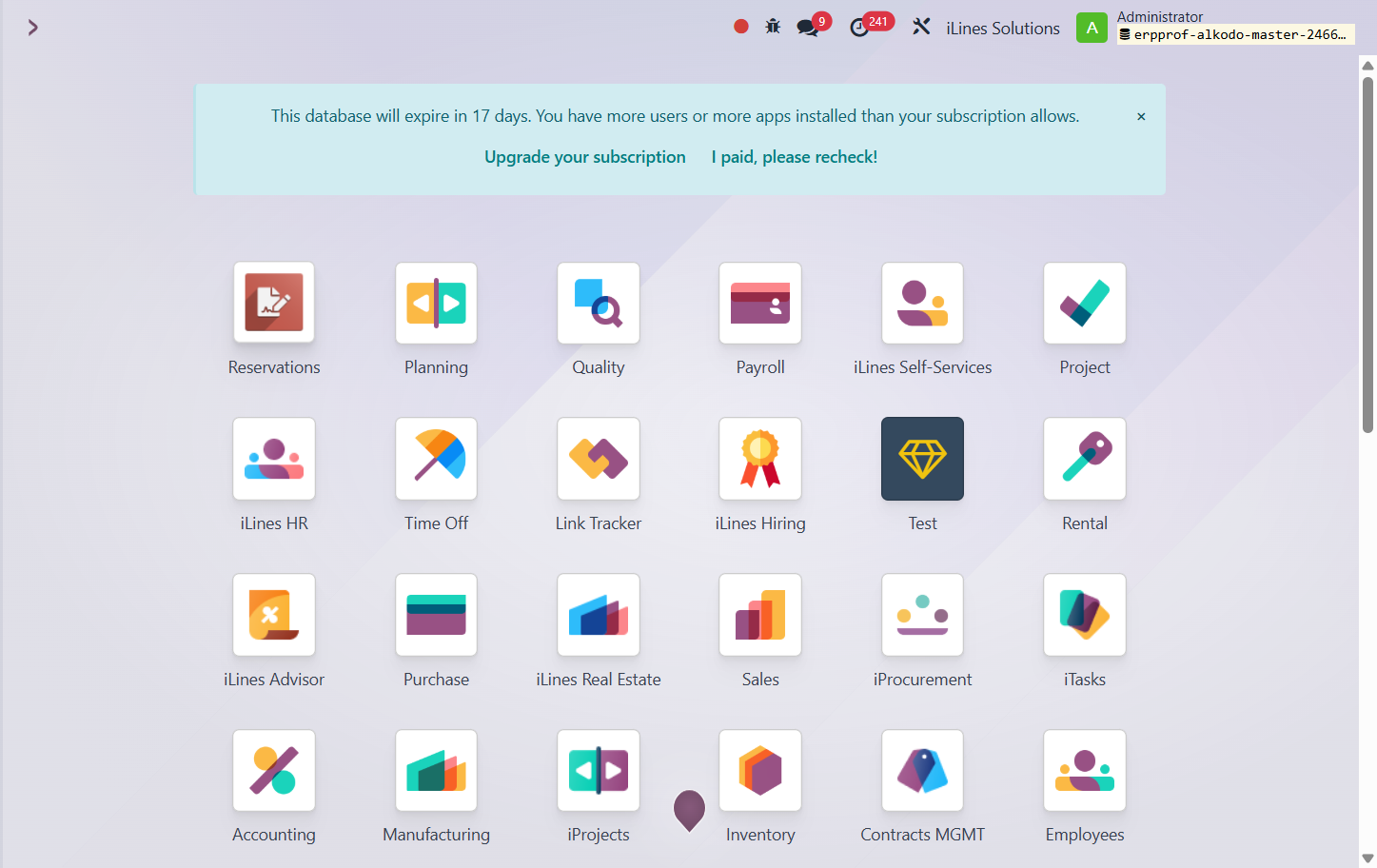
Task: Open the iProjects app
Action: 599,771
